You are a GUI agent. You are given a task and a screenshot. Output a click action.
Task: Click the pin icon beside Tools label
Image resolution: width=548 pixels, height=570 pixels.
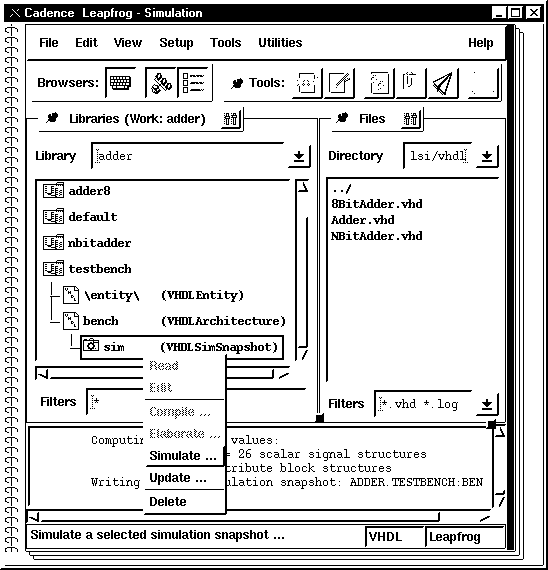[237, 83]
